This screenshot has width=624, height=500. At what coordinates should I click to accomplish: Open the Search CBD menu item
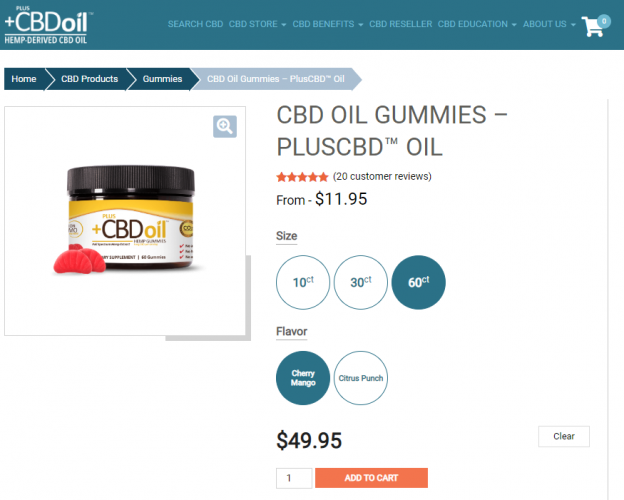(195, 24)
